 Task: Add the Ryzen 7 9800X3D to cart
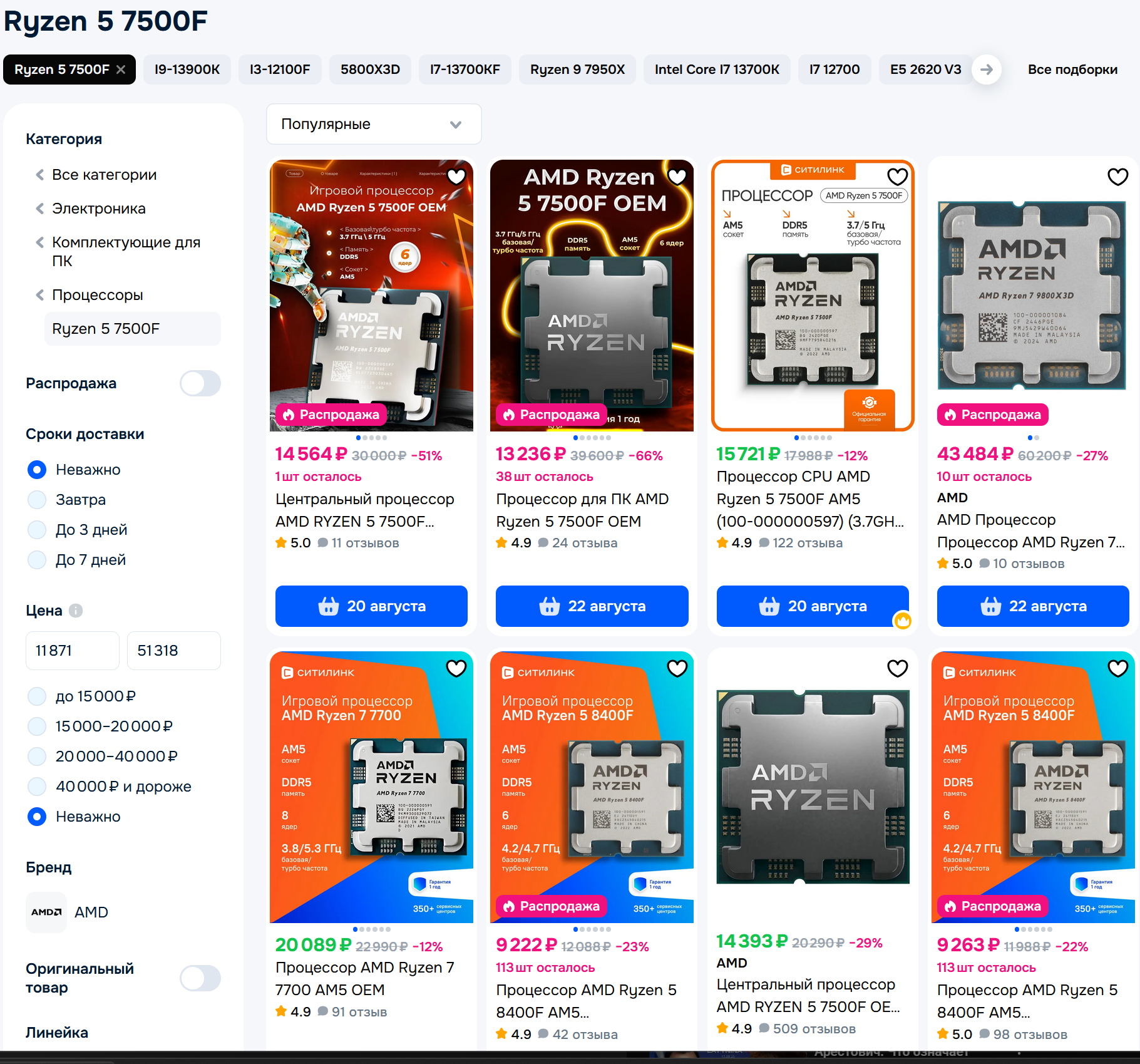(1033, 606)
